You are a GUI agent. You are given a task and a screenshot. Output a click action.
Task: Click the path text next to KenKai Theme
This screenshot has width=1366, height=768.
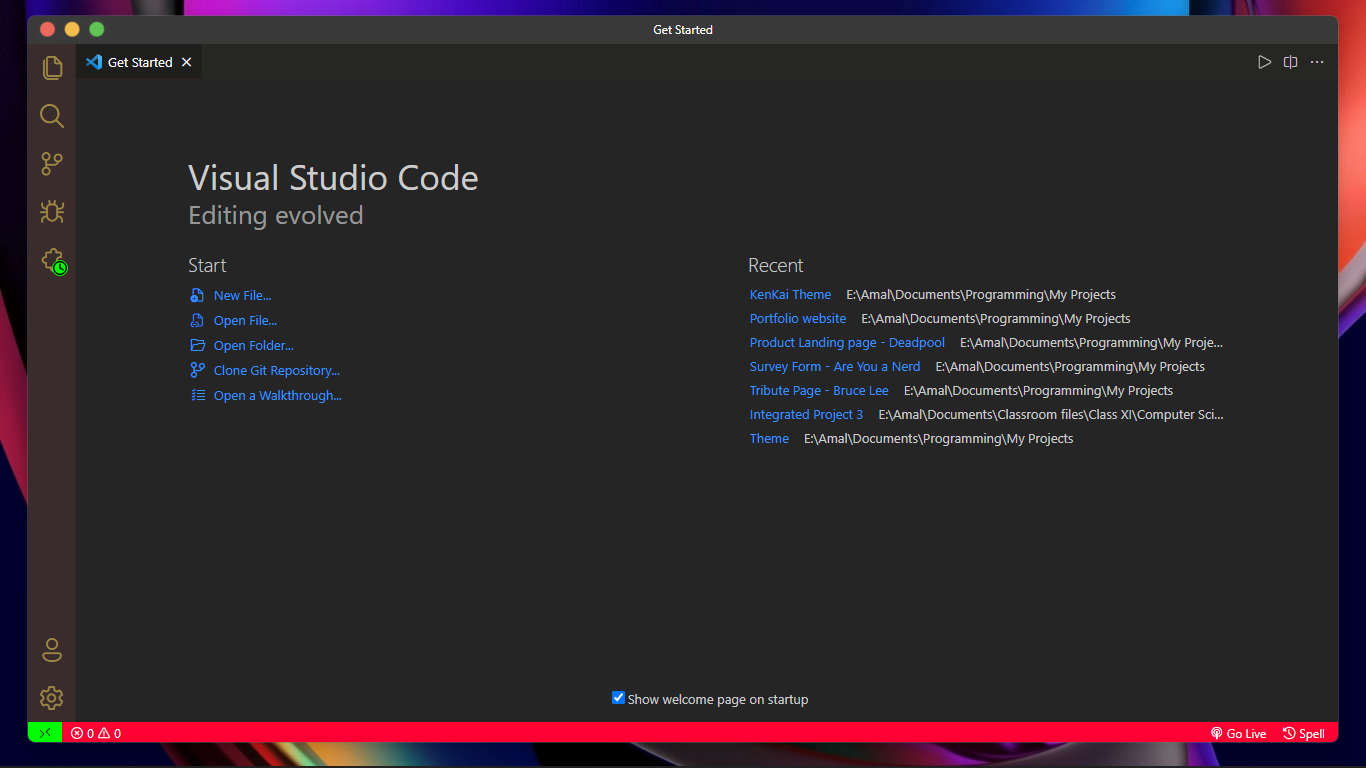click(x=981, y=294)
